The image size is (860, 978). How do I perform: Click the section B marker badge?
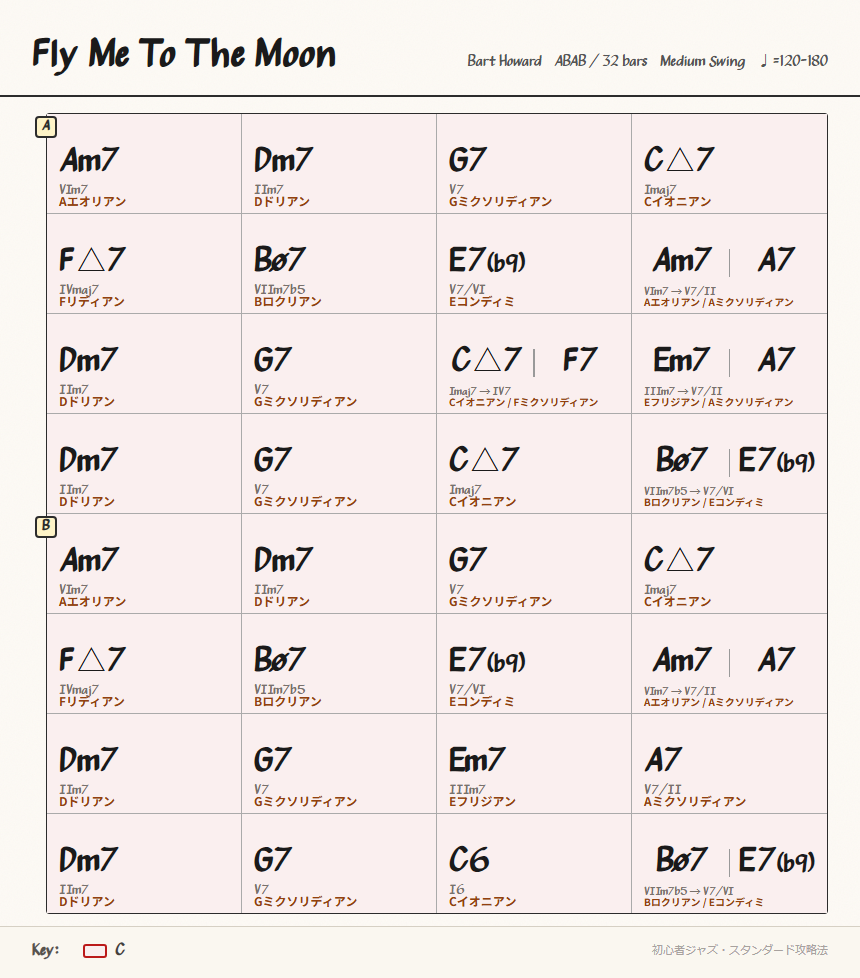click(46, 526)
